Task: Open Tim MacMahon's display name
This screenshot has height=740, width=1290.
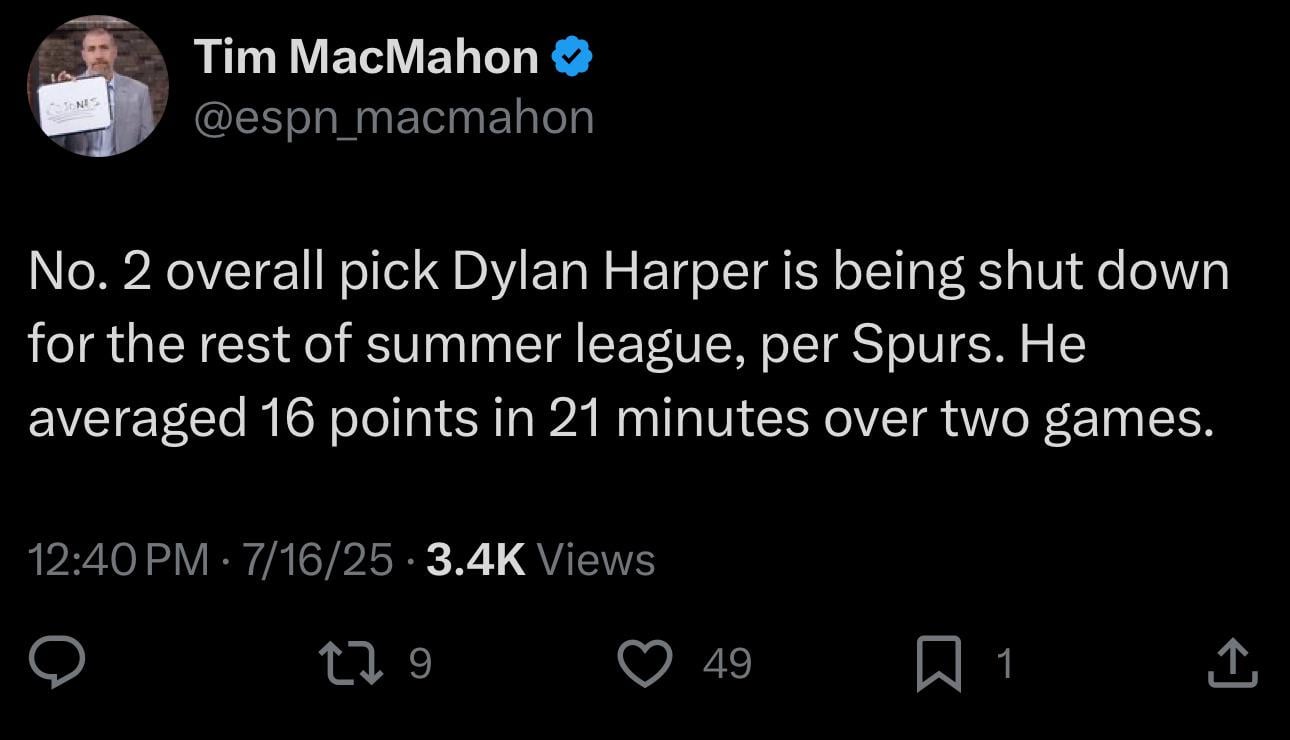Action: click(364, 55)
